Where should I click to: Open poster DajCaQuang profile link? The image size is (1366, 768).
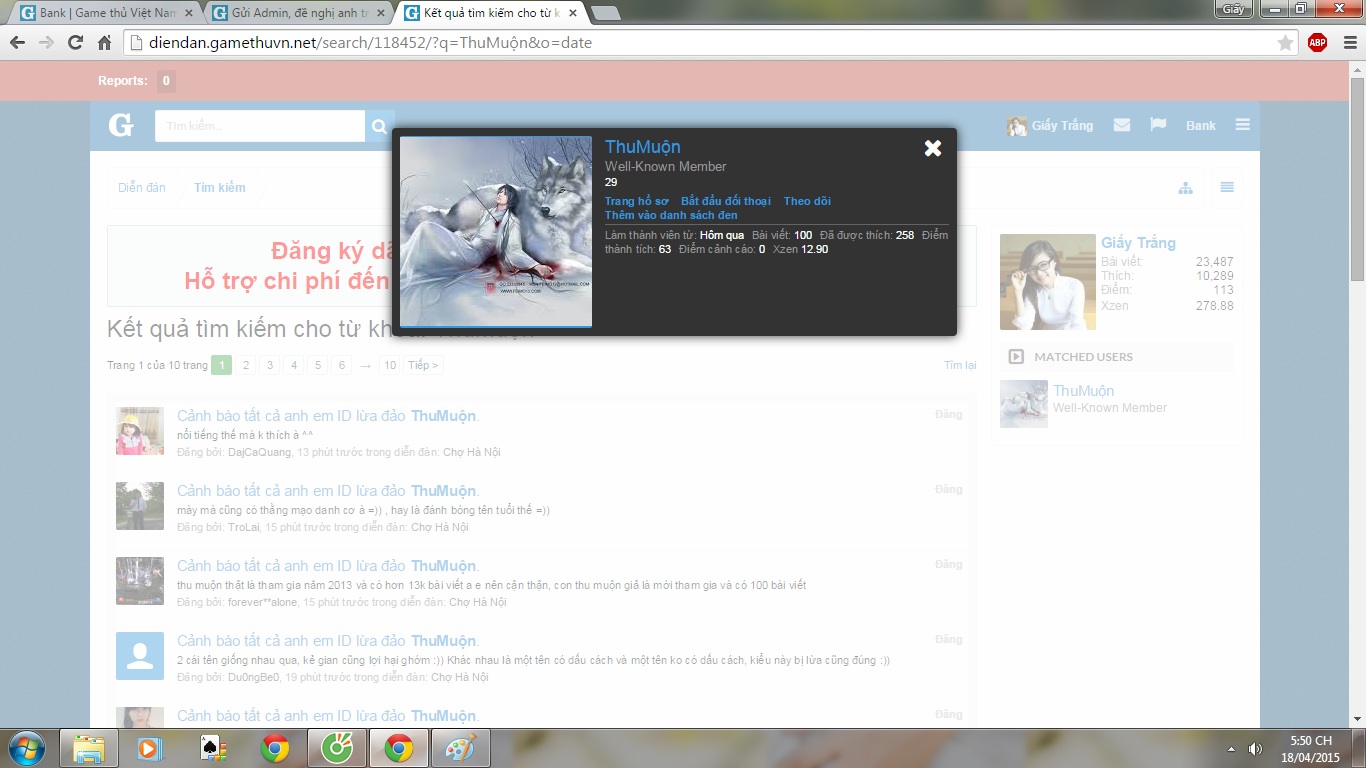[260, 452]
